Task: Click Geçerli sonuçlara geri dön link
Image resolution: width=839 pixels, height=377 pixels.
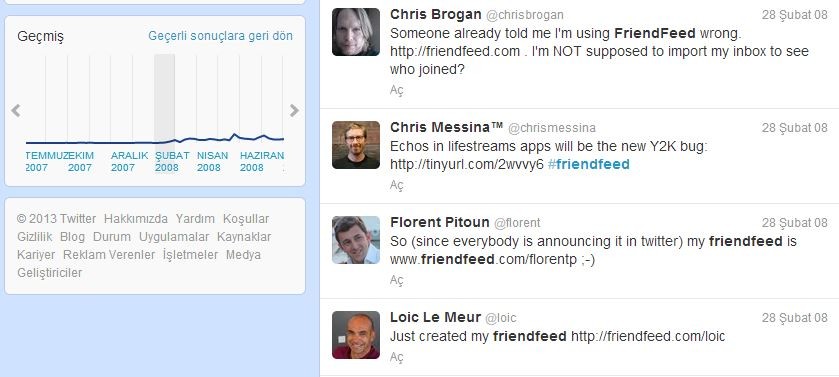Action: (x=220, y=36)
